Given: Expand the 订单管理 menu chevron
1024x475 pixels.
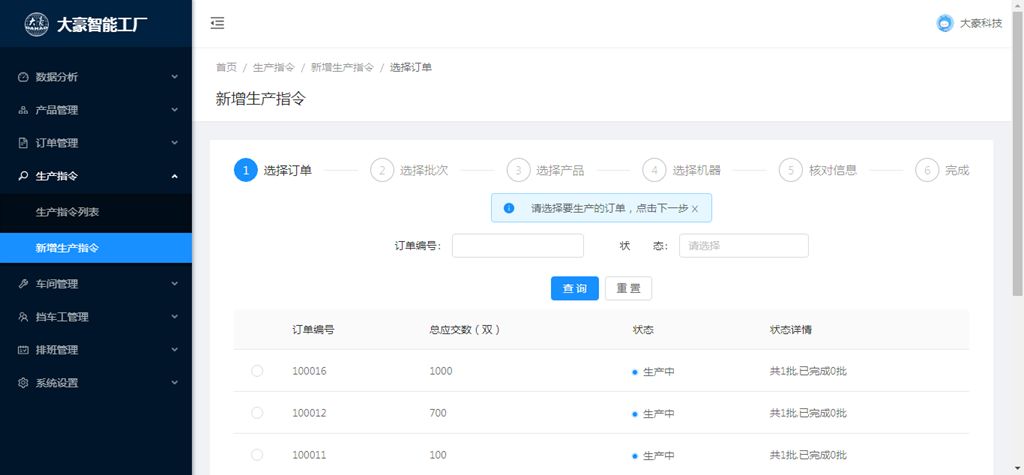Looking at the screenshot, I should (174, 143).
